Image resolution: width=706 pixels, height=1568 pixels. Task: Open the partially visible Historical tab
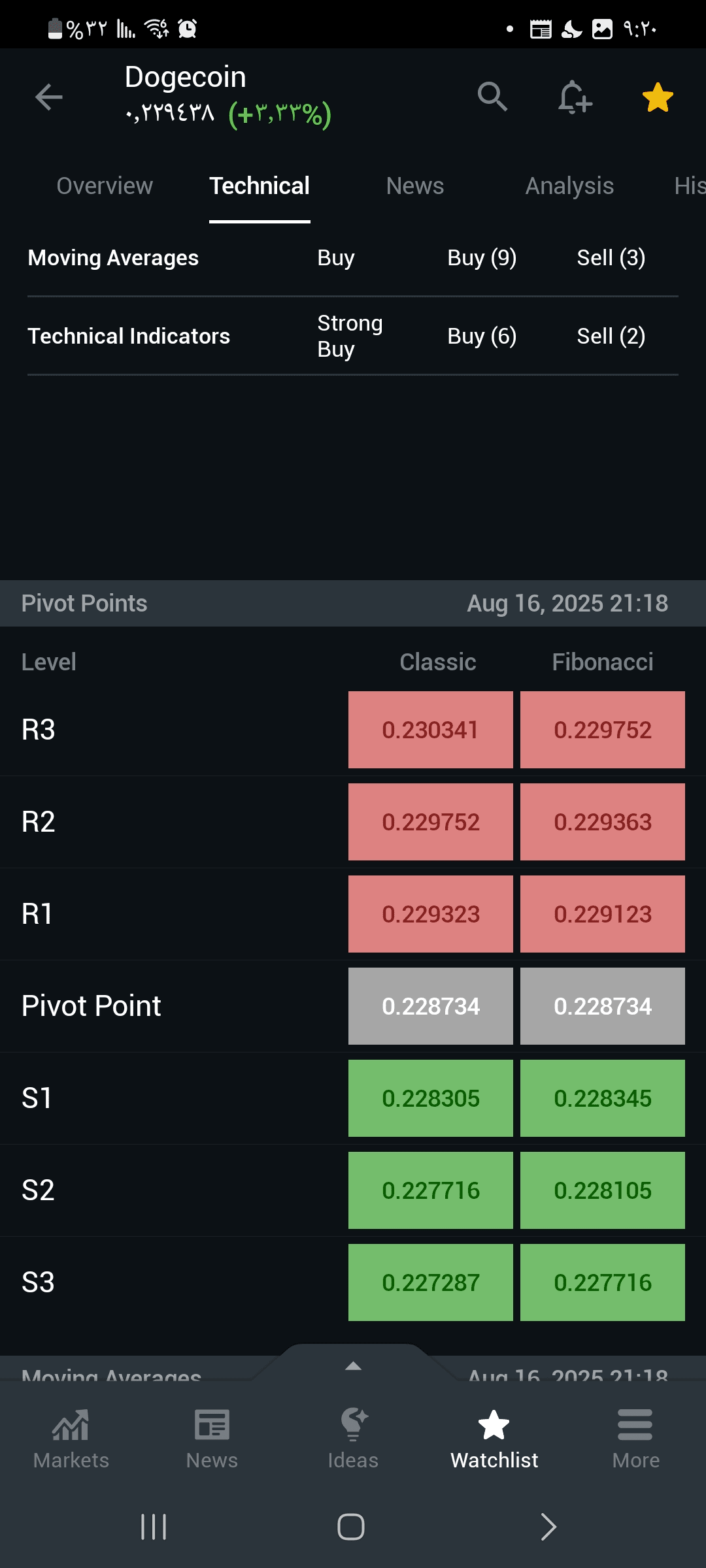pyautogui.click(x=690, y=186)
